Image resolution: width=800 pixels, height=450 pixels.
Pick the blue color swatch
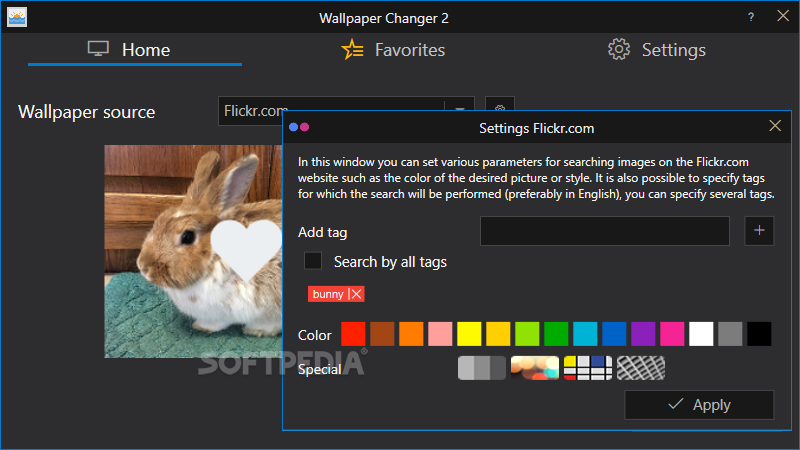pyautogui.click(x=614, y=334)
